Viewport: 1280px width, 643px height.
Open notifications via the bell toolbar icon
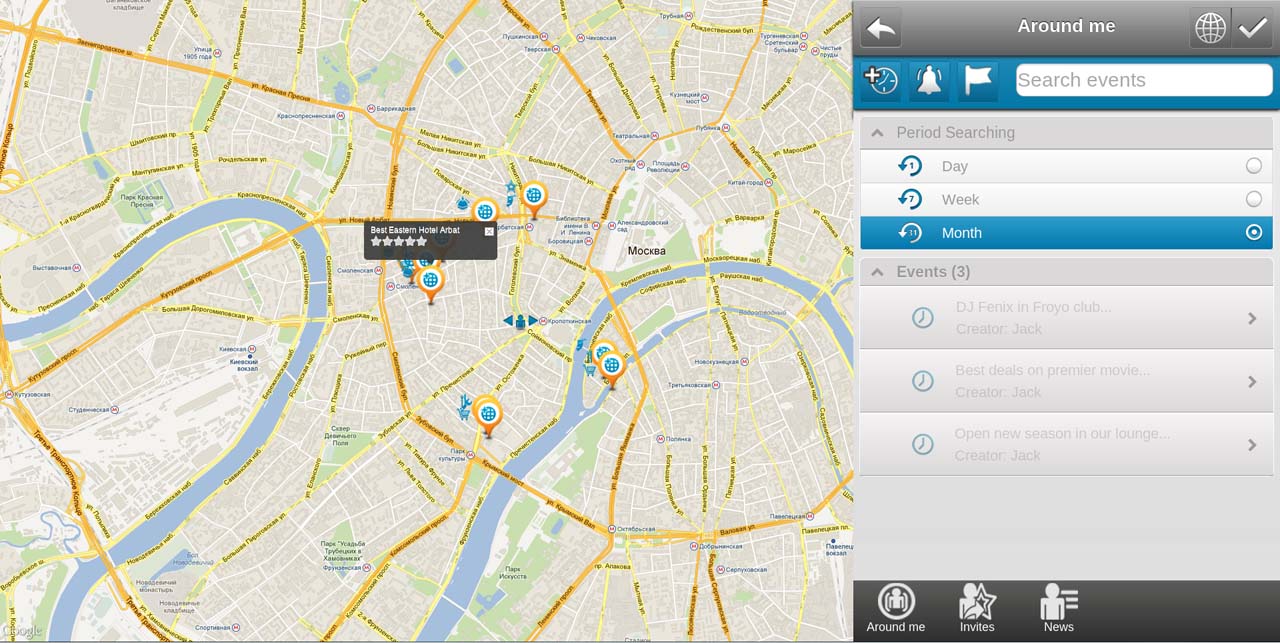(x=929, y=81)
